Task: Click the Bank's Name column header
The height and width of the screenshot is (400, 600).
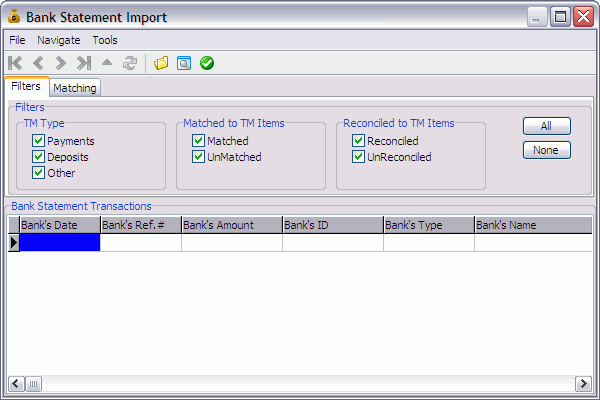Action: pyautogui.click(x=533, y=225)
